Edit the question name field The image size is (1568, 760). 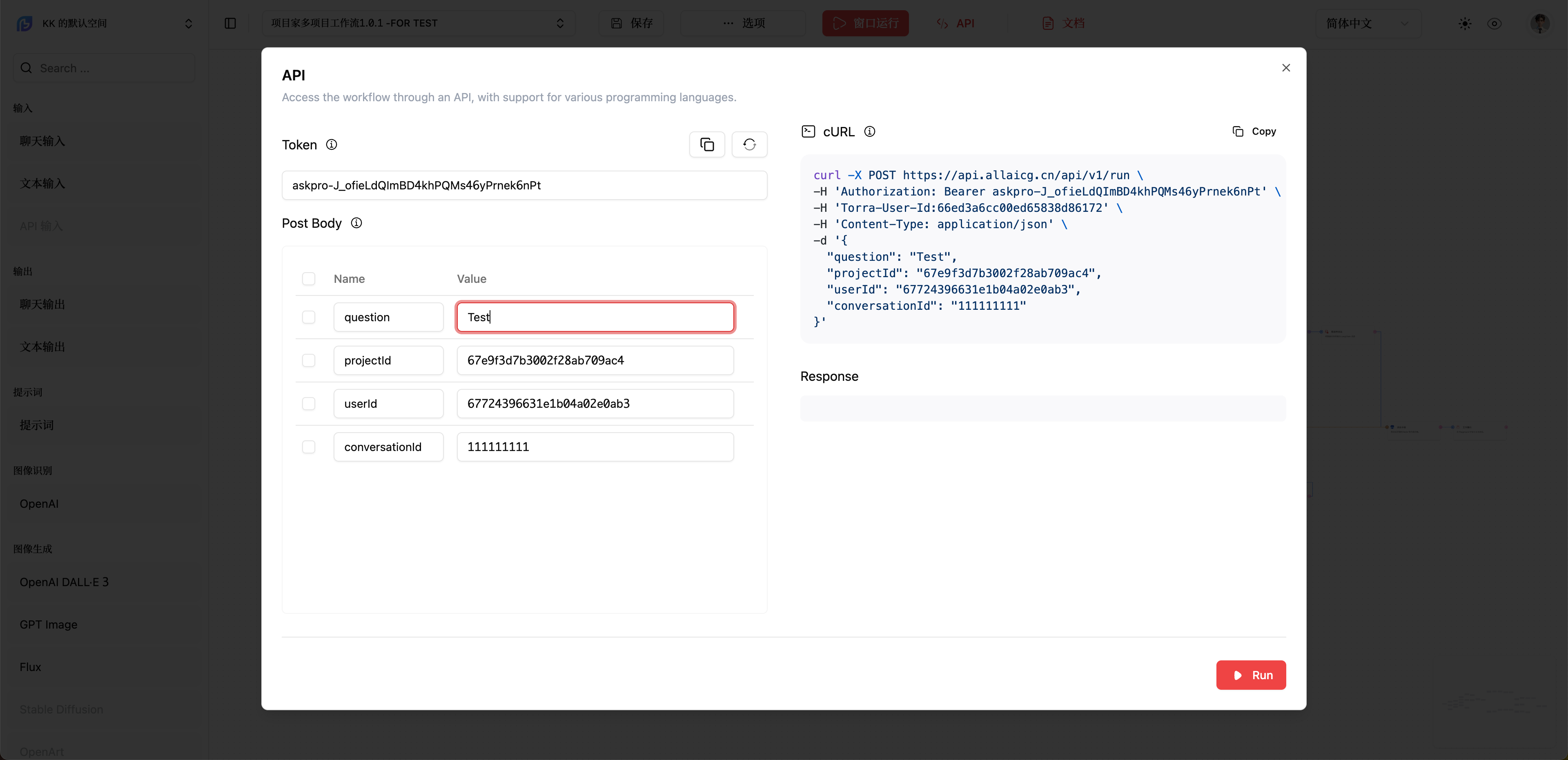pos(388,317)
